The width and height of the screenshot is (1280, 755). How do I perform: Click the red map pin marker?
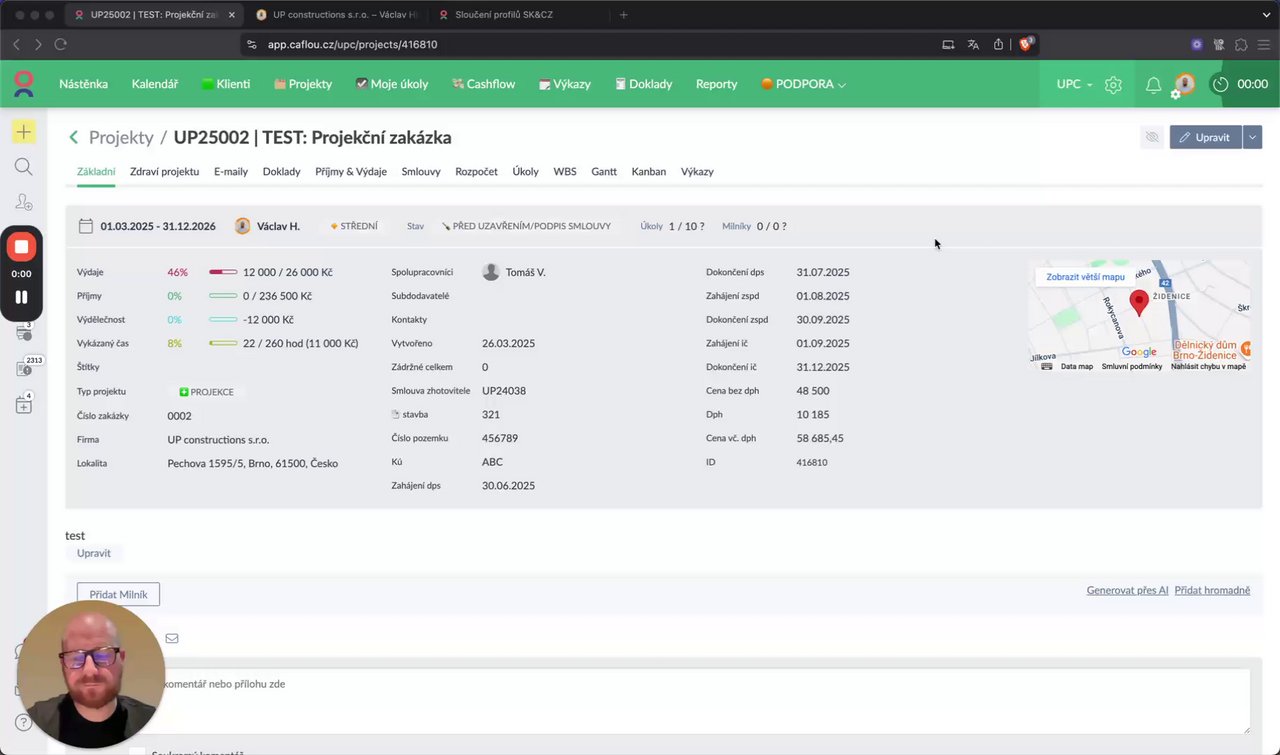[1138, 301]
